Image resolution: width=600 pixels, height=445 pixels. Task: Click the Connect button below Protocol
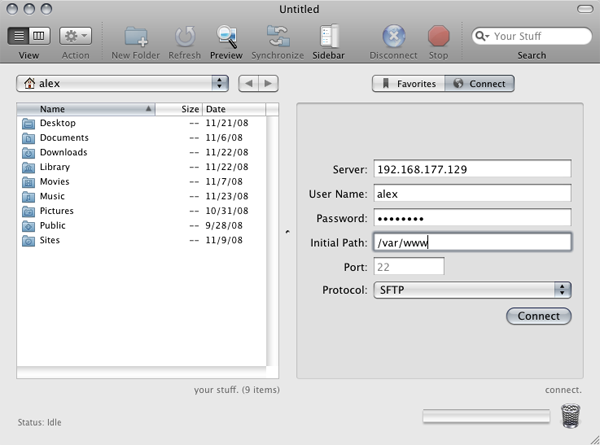point(539,316)
